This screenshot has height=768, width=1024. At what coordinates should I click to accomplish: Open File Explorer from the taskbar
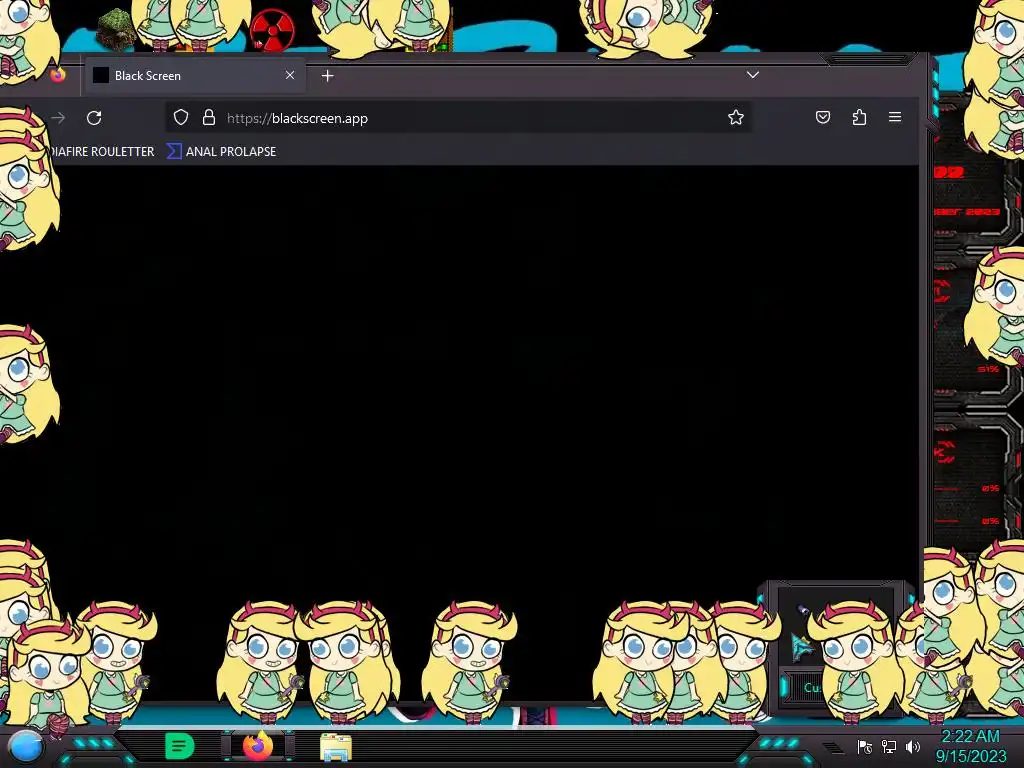[336, 747]
